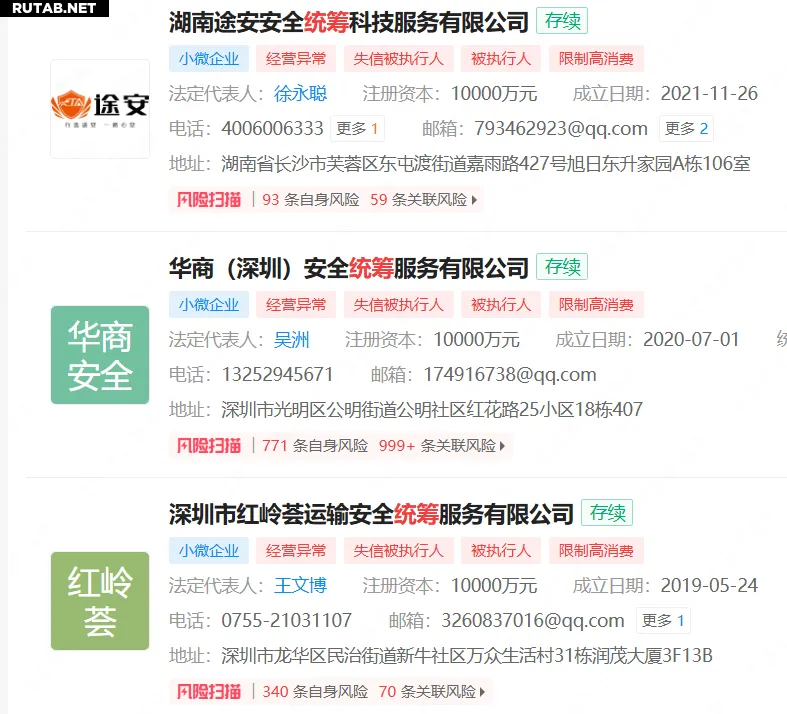
Task: Select founding date 2019-05-24
Action: click(x=709, y=586)
